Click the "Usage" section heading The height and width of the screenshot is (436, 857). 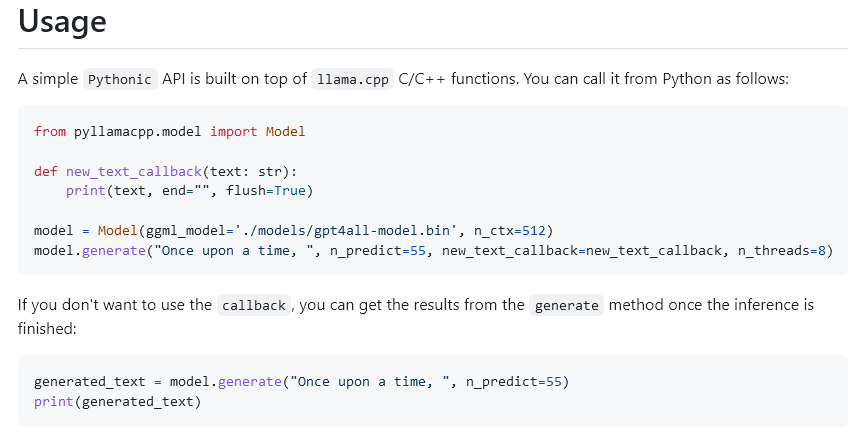(x=62, y=20)
